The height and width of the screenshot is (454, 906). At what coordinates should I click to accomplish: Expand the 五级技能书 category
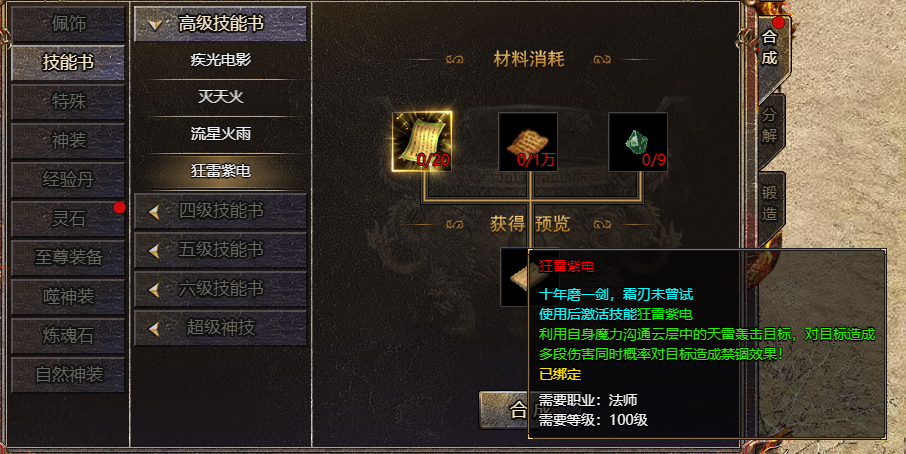[220, 250]
